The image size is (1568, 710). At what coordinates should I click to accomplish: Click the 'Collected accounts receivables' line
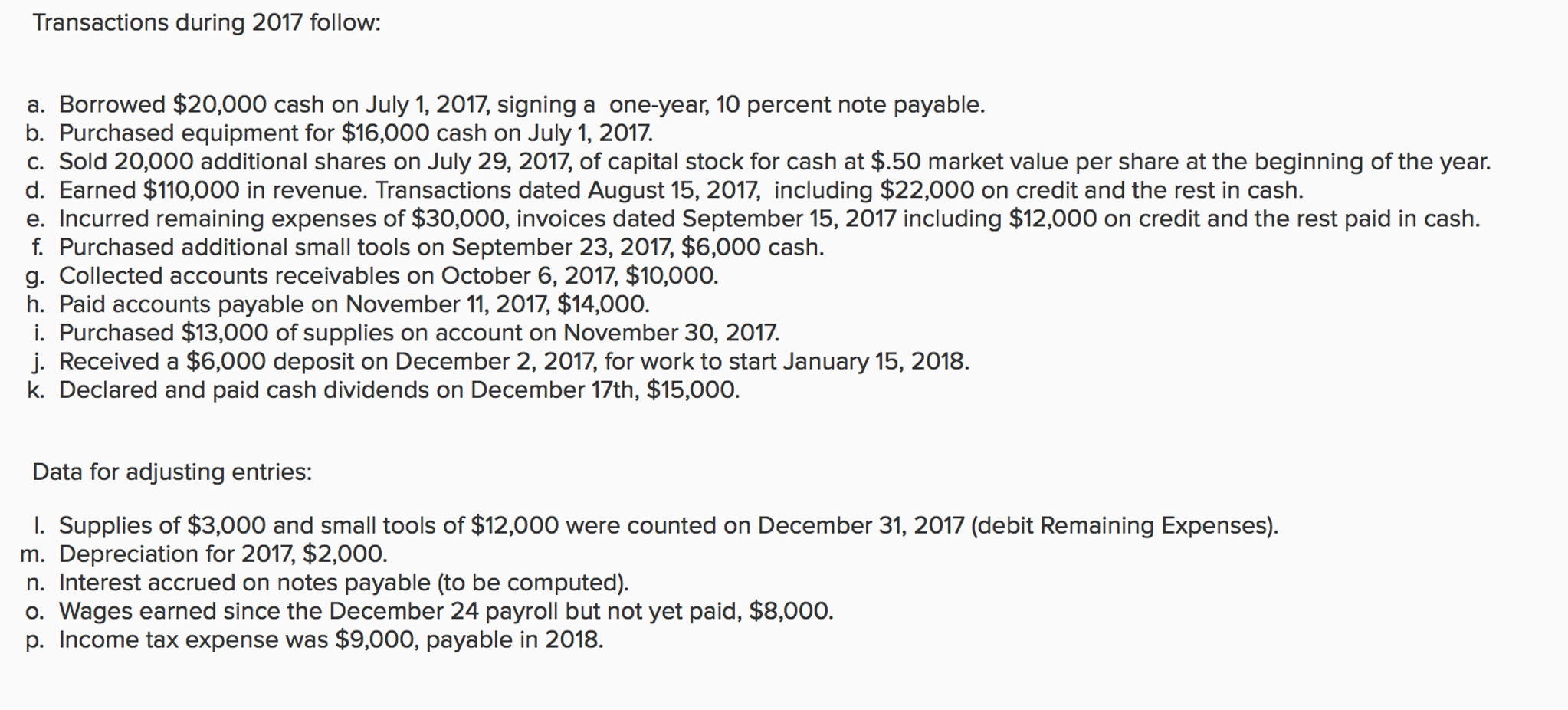(372, 276)
